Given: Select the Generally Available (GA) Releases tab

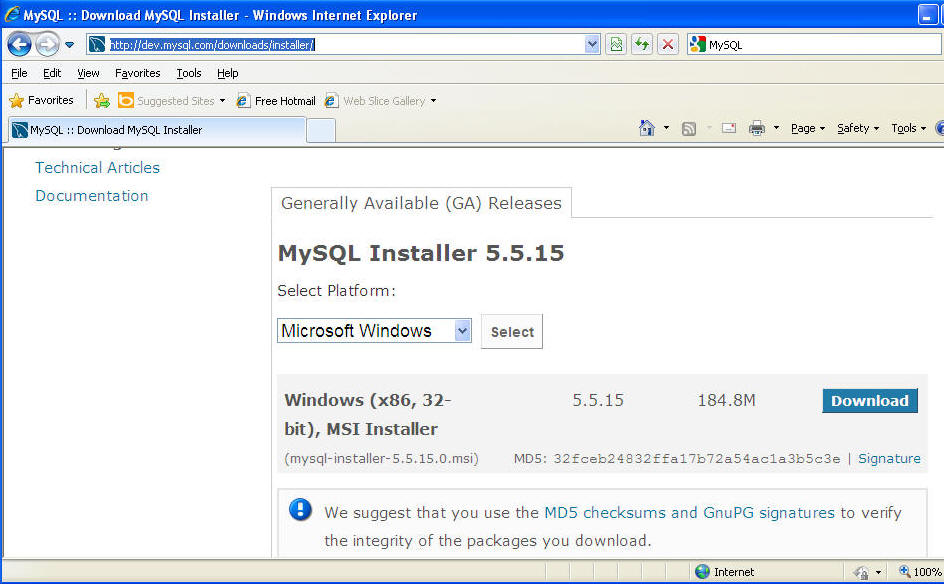Looking at the screenshot, I should [x=421, y=203].
